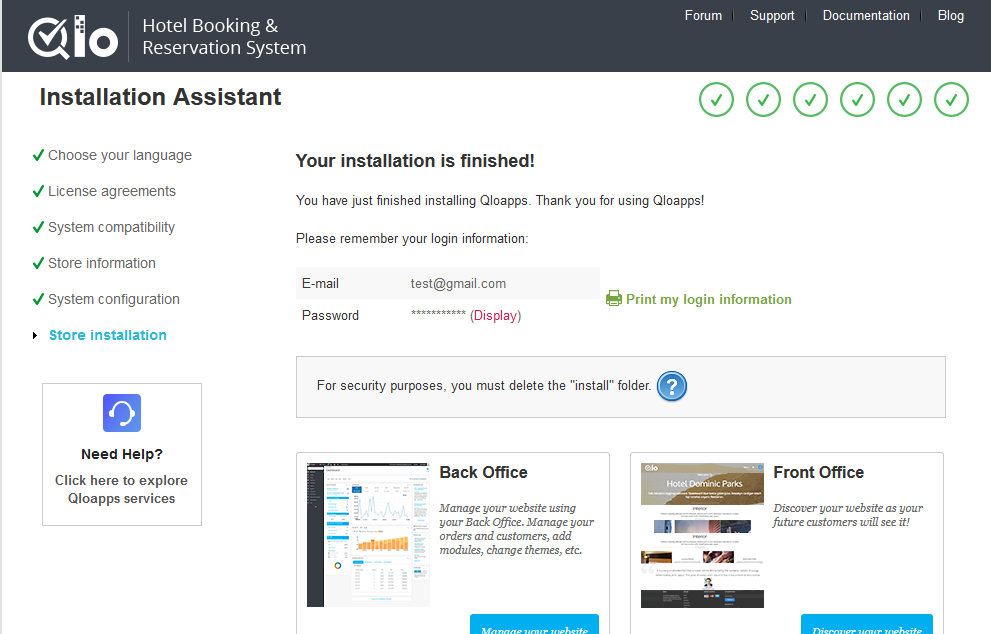Click the Front Office preview thumbnail
Image resolution: width=991 pixels, height=634 pixels.
[x=702, y=535]
